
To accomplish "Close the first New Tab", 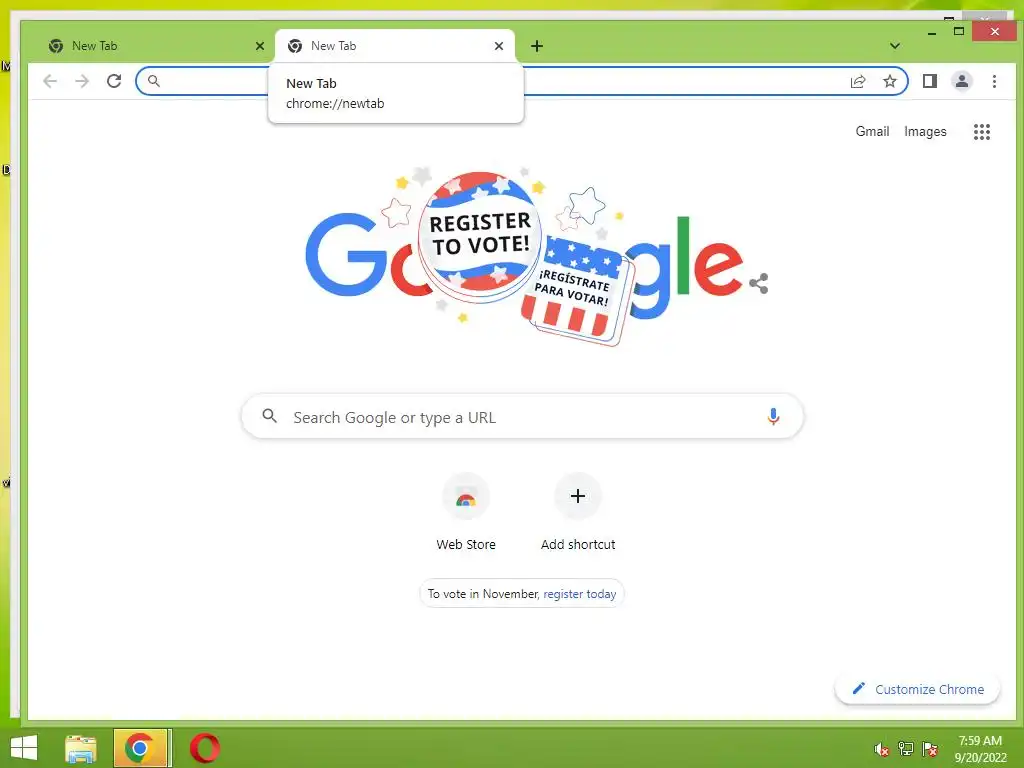I will click(260, 46).
